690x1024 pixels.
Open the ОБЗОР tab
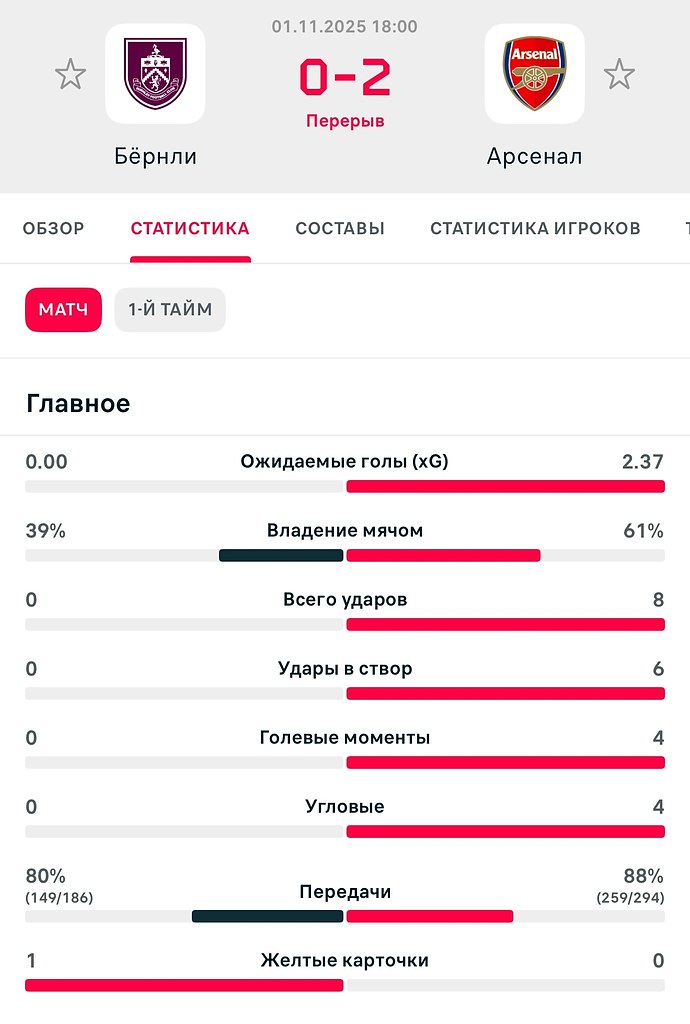(54, 229)
